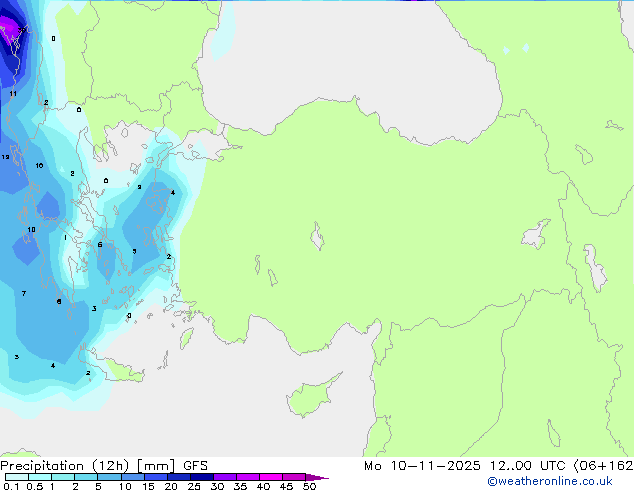The width and height of the screenshot is (634, 490).
Task: Click the legend label '50'
Action: [309, 486]
